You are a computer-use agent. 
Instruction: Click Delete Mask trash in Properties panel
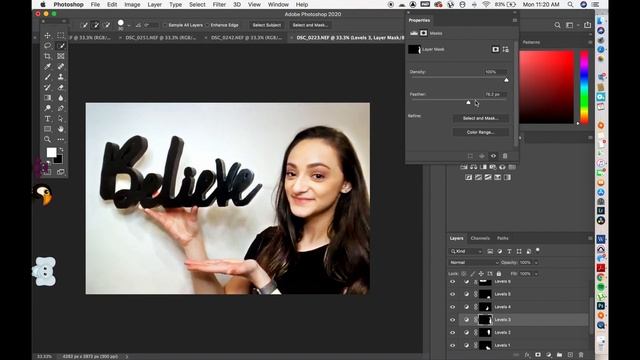[505, 156]
